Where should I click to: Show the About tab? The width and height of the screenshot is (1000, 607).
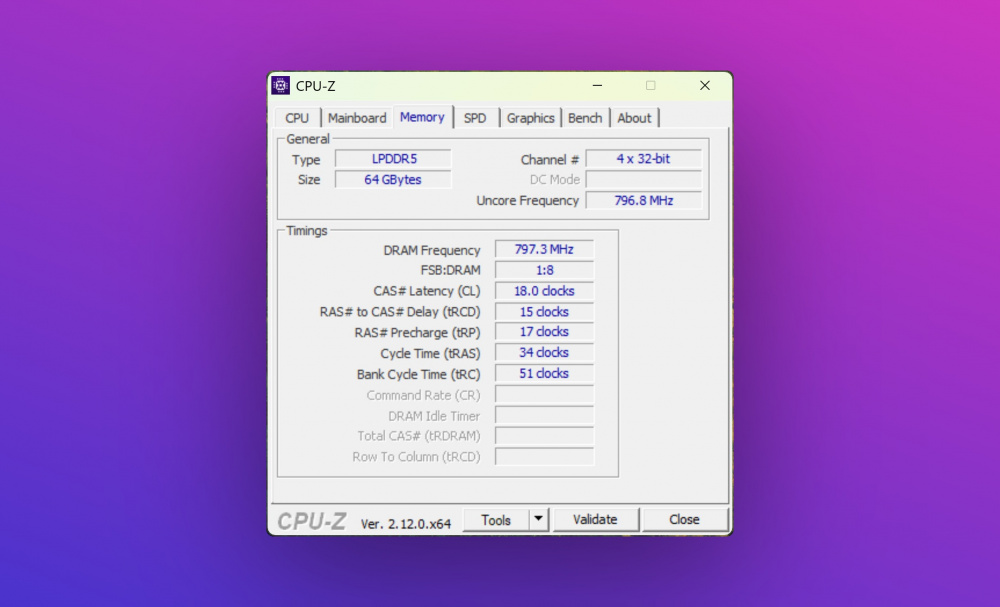tap(634, 118)
